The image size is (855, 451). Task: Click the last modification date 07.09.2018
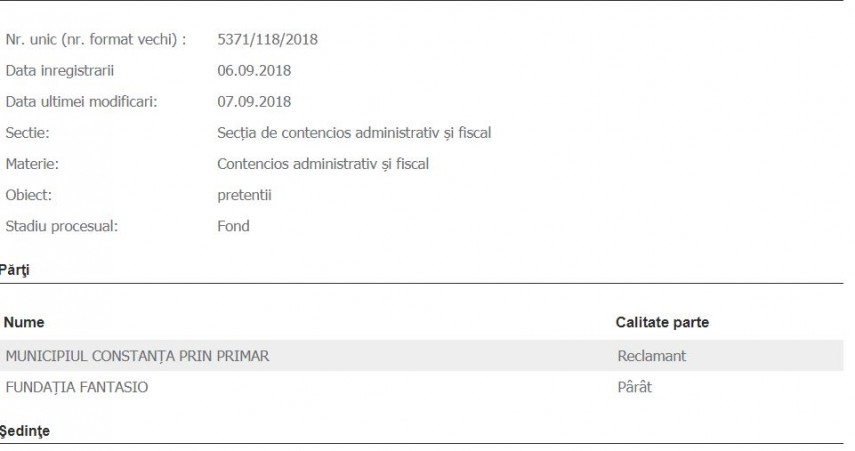click(x=254, y=102)
